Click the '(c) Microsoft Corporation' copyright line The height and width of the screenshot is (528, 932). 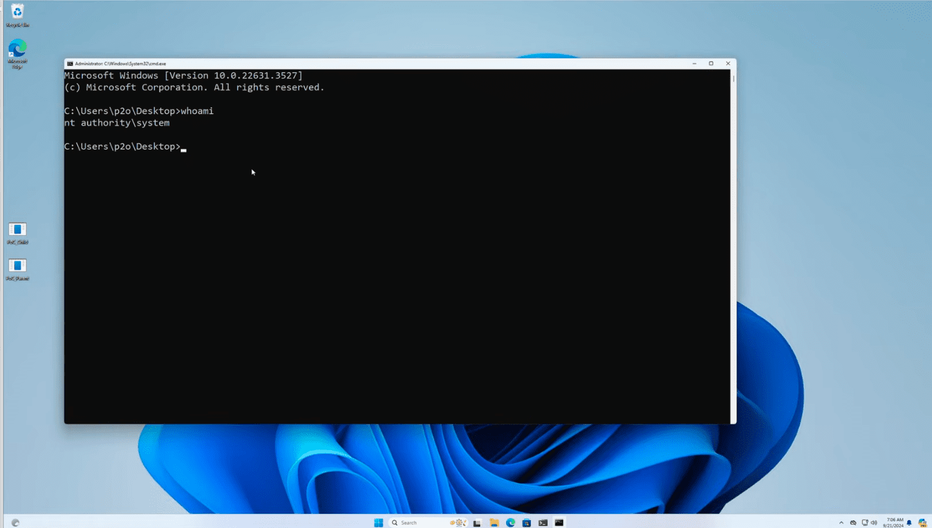pos(194,87)
